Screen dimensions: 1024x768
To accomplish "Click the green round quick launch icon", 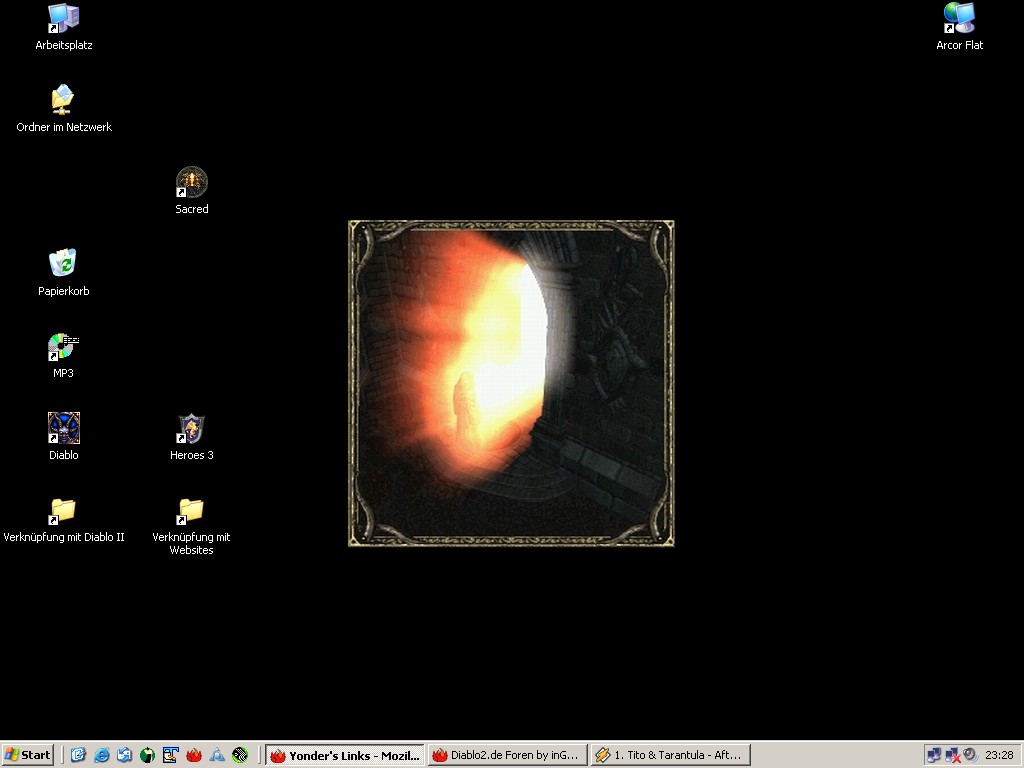I will click(148, 755).
